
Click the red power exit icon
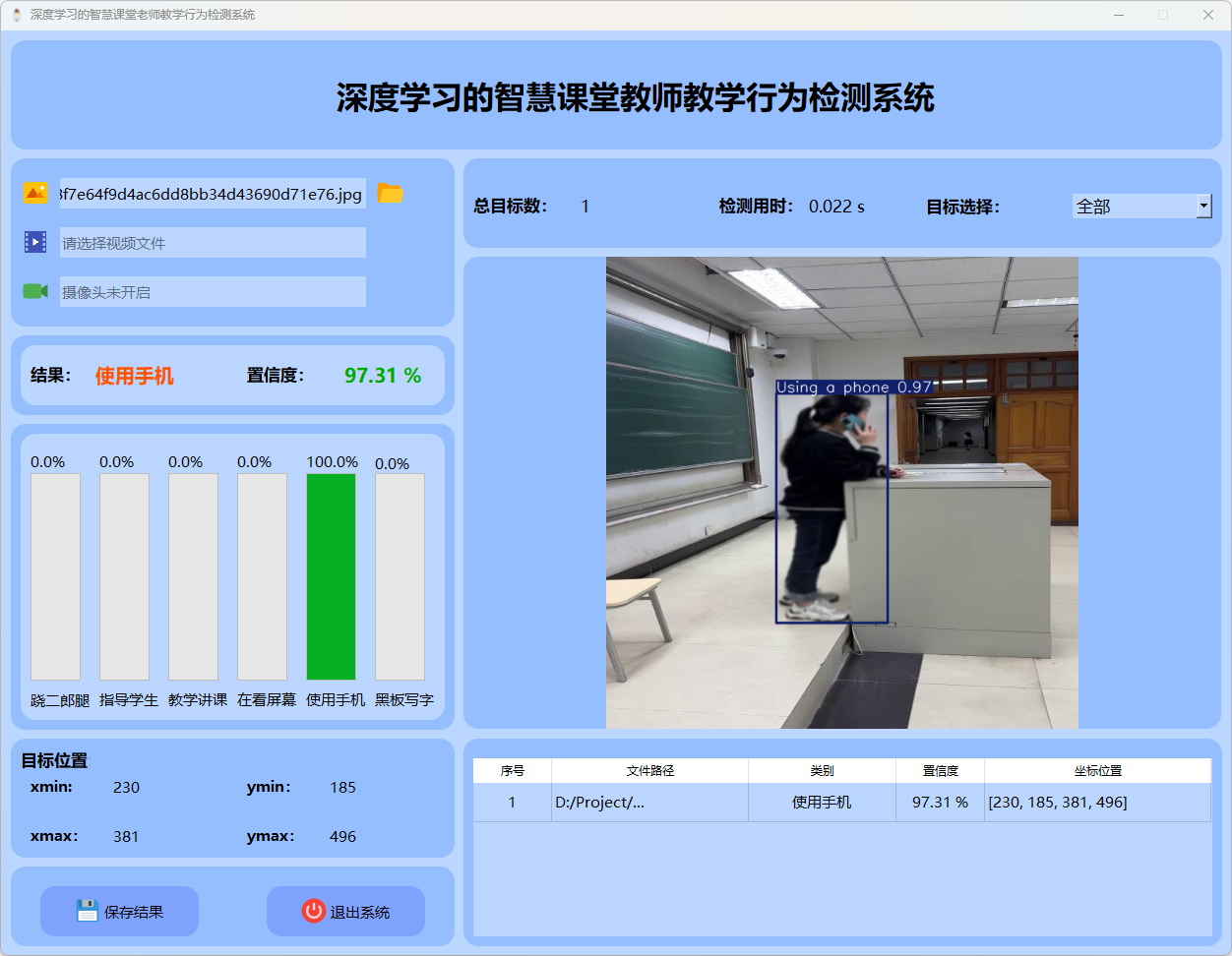(313, 911)
